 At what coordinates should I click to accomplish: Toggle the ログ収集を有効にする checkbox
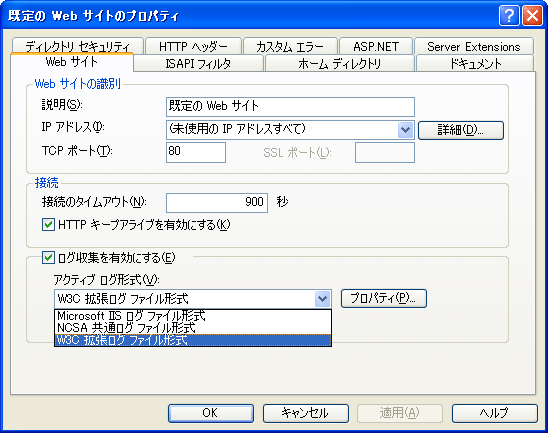coord(48,258)
